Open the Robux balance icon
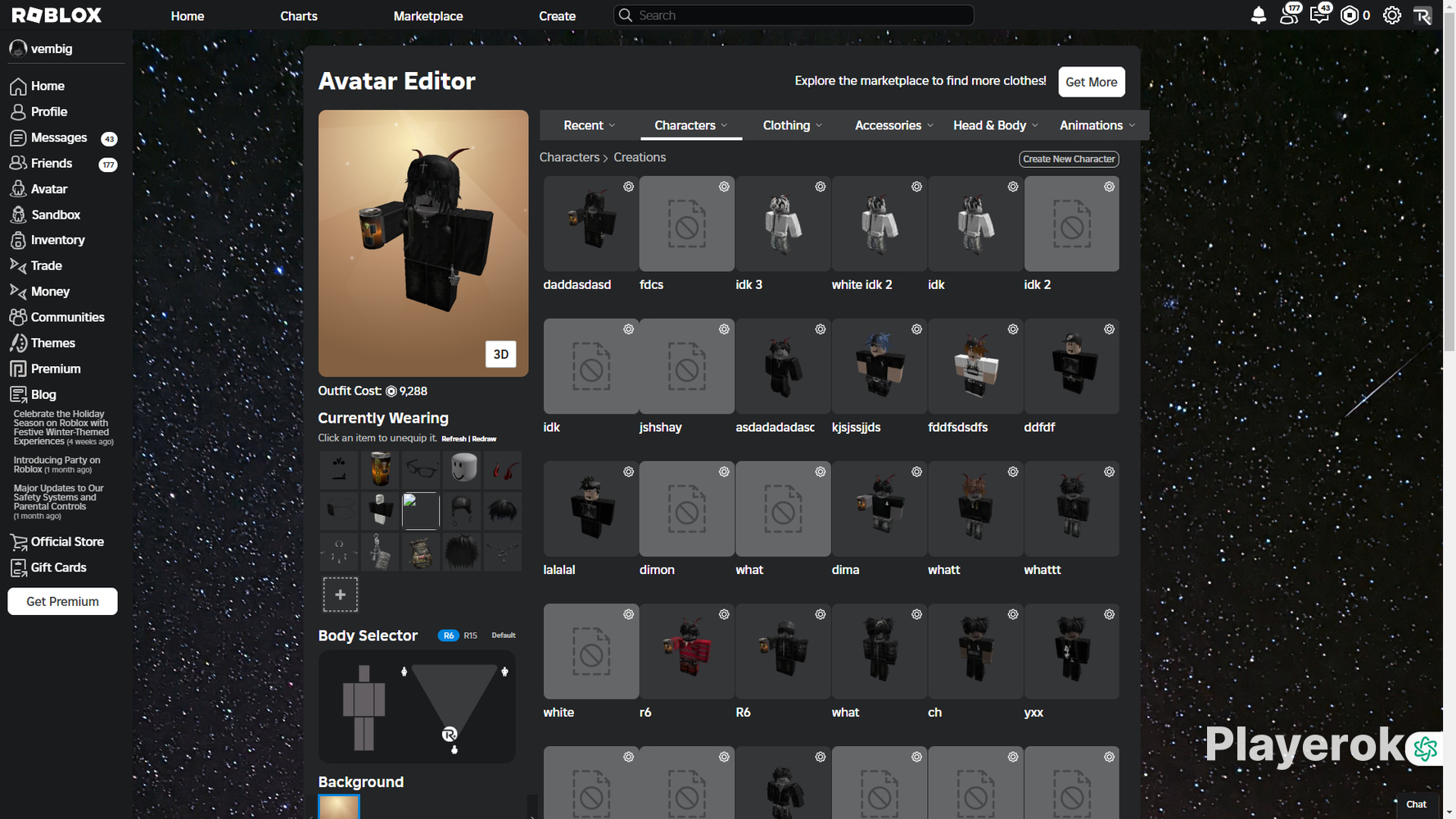 pos(1350,16)
